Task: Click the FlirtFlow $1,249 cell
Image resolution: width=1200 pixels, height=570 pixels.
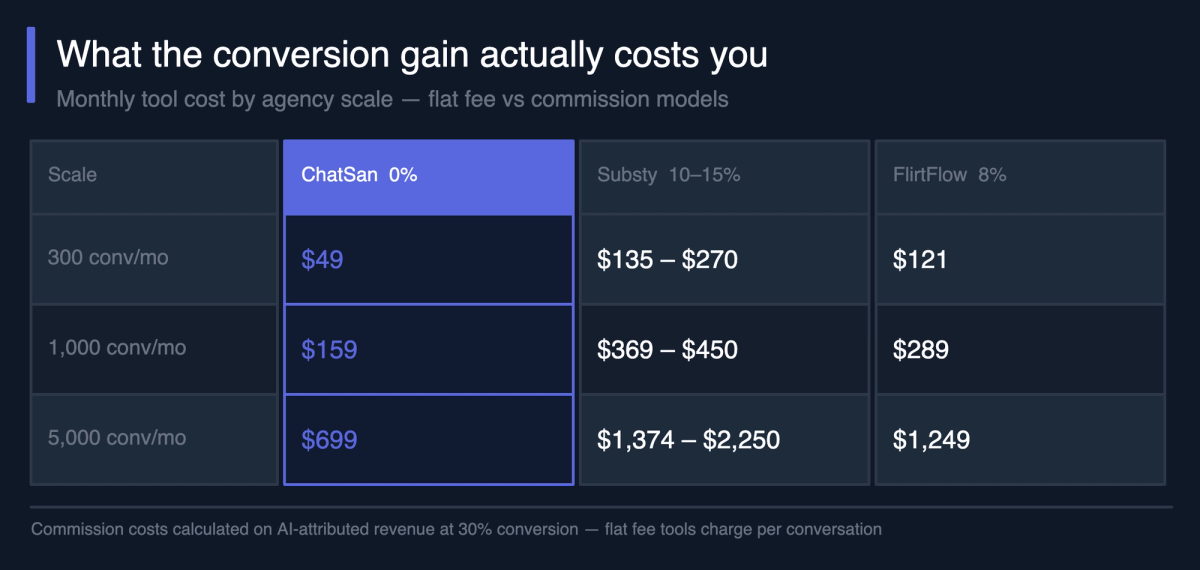Action: (1020, 440)
